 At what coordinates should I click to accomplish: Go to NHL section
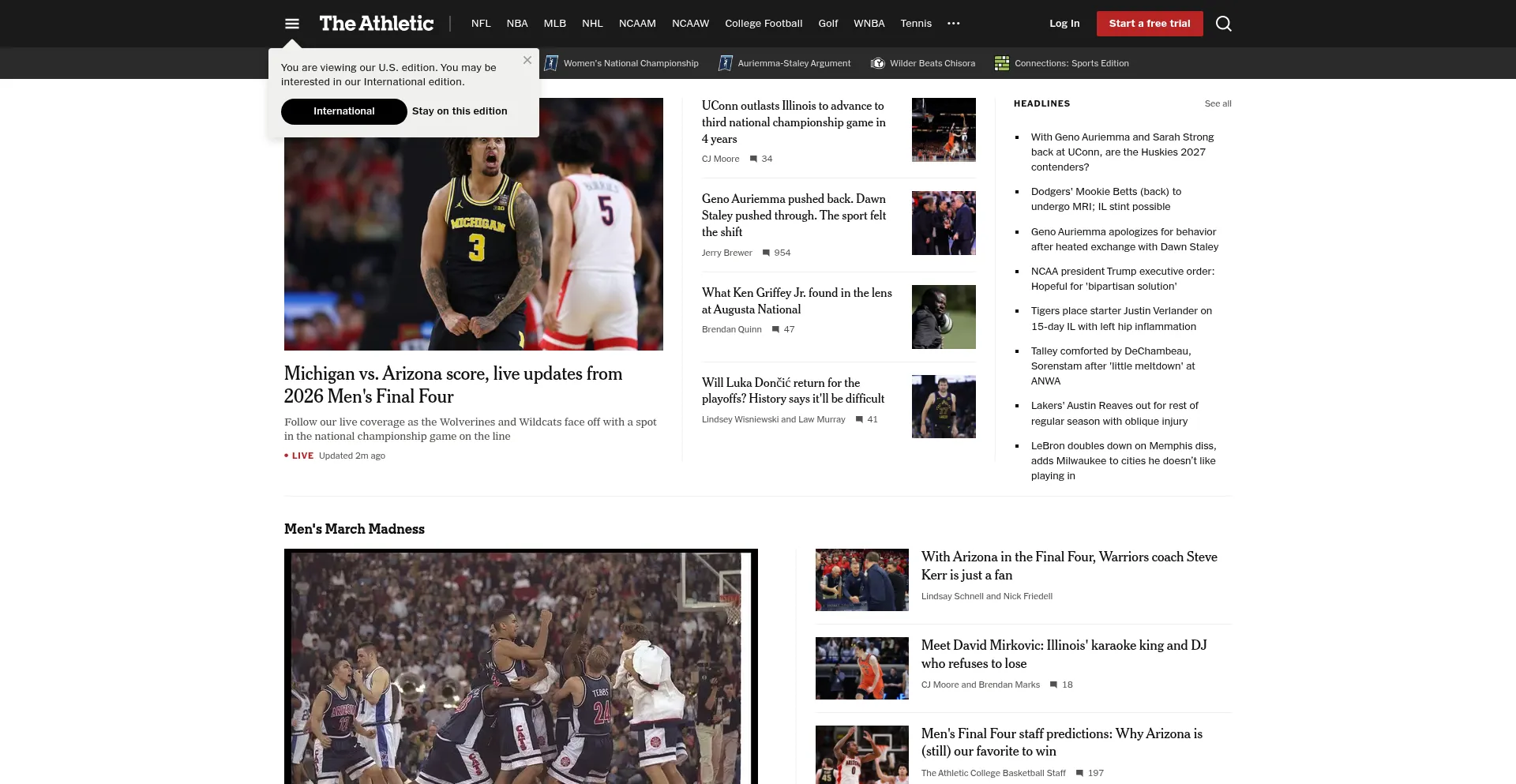tap(592, 24)
